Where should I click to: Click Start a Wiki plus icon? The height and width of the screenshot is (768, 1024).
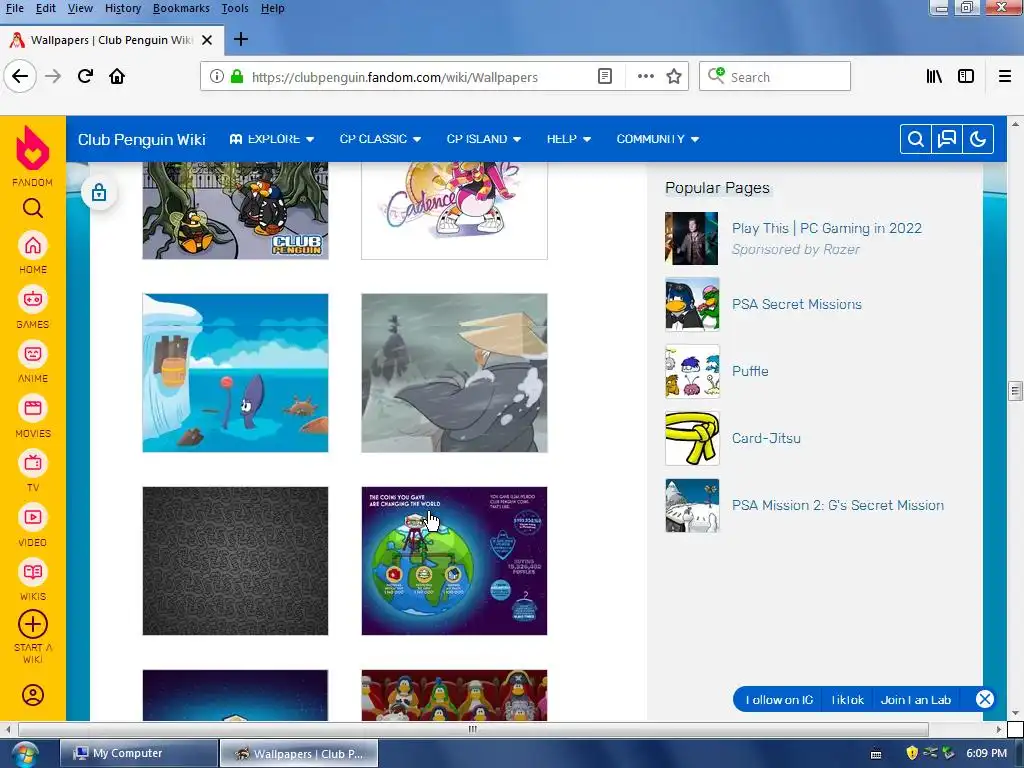(x=33, y=624)
